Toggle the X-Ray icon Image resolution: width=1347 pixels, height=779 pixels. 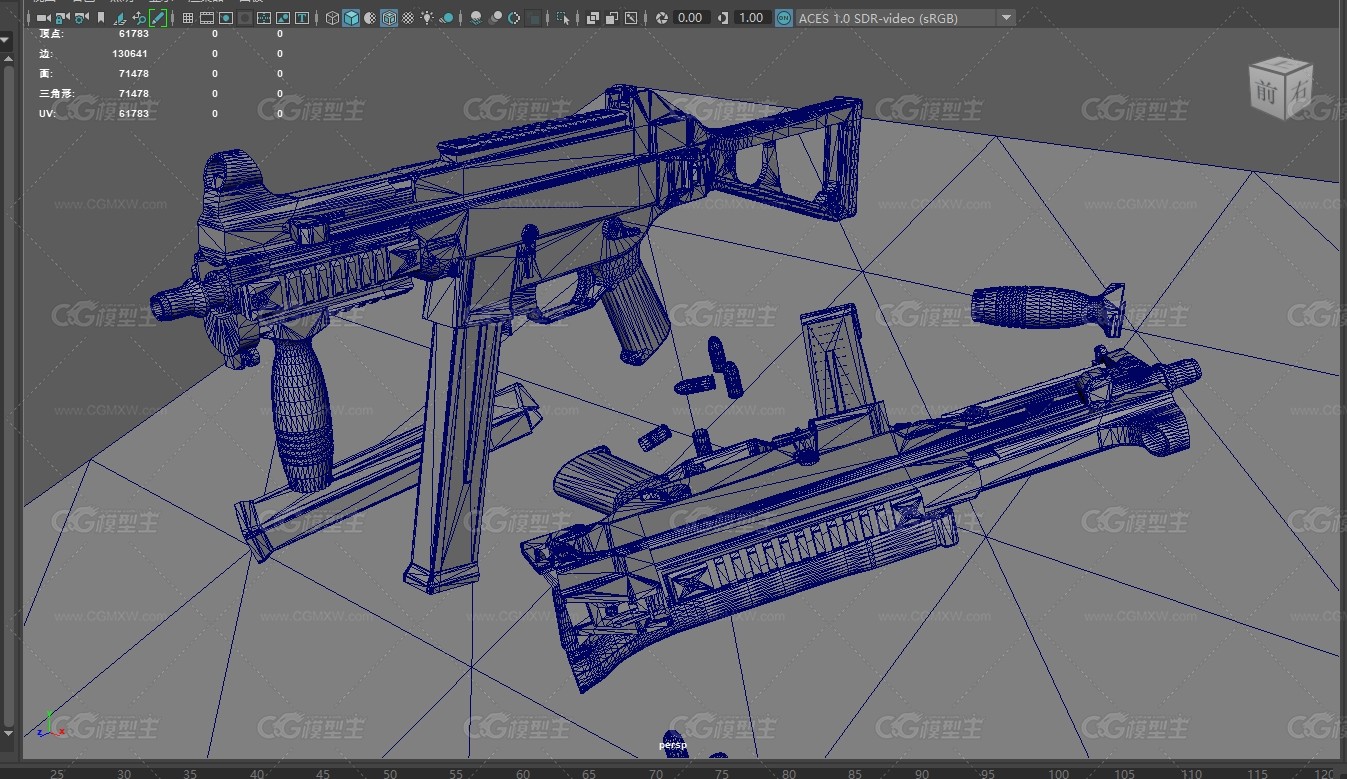click(x=593, y=18)
